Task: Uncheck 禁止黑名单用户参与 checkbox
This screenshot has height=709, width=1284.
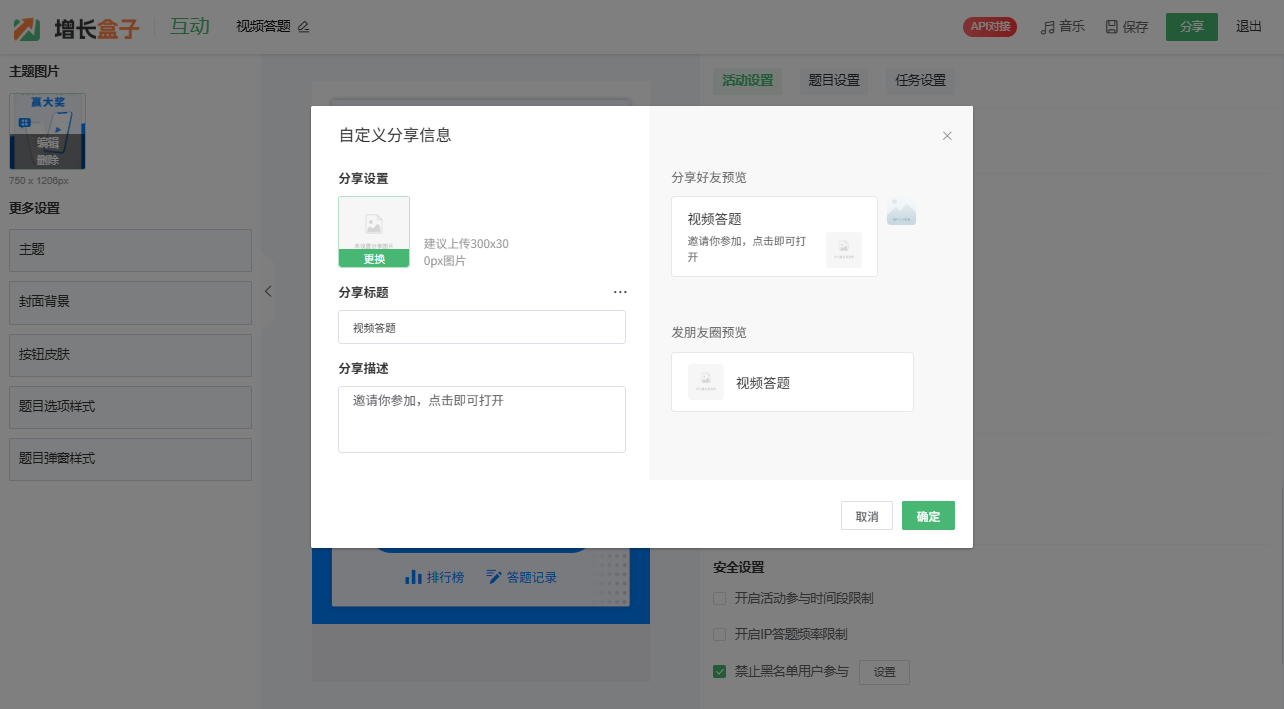Action: tap(719, 672)
